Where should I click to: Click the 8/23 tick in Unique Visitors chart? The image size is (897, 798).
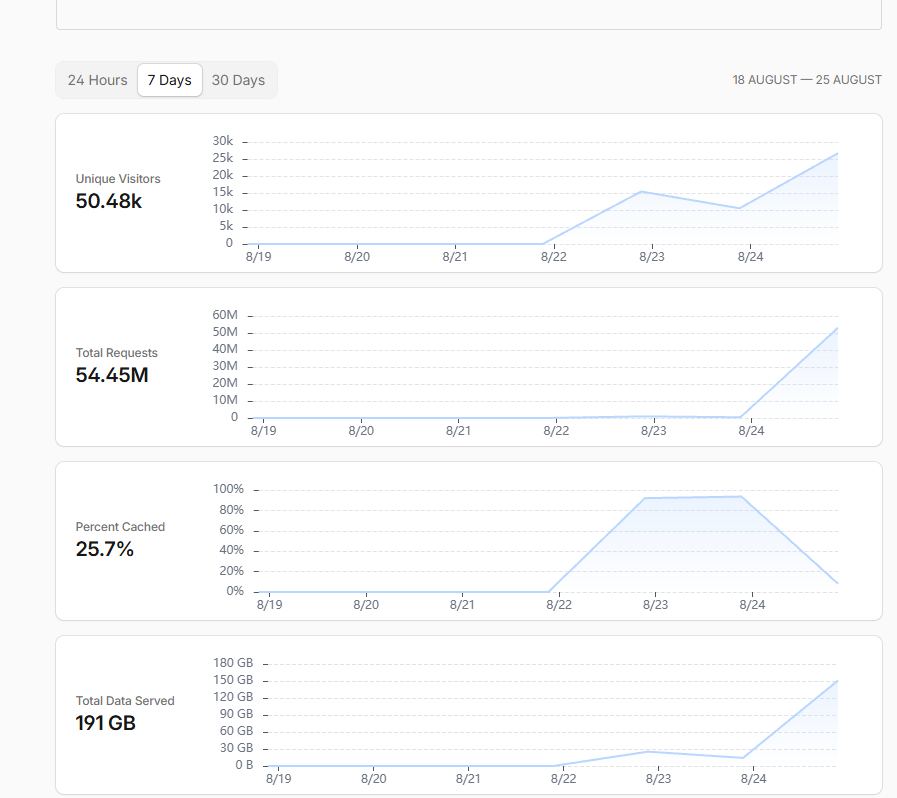[x=652, y=257]
